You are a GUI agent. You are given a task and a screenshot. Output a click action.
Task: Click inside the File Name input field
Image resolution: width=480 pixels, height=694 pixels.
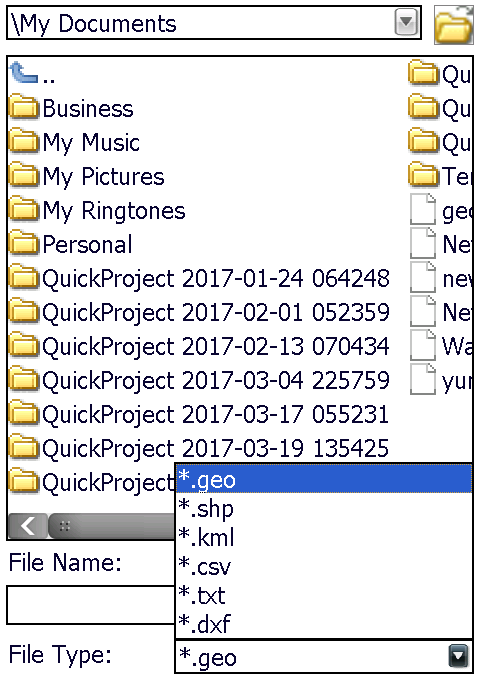91,605
